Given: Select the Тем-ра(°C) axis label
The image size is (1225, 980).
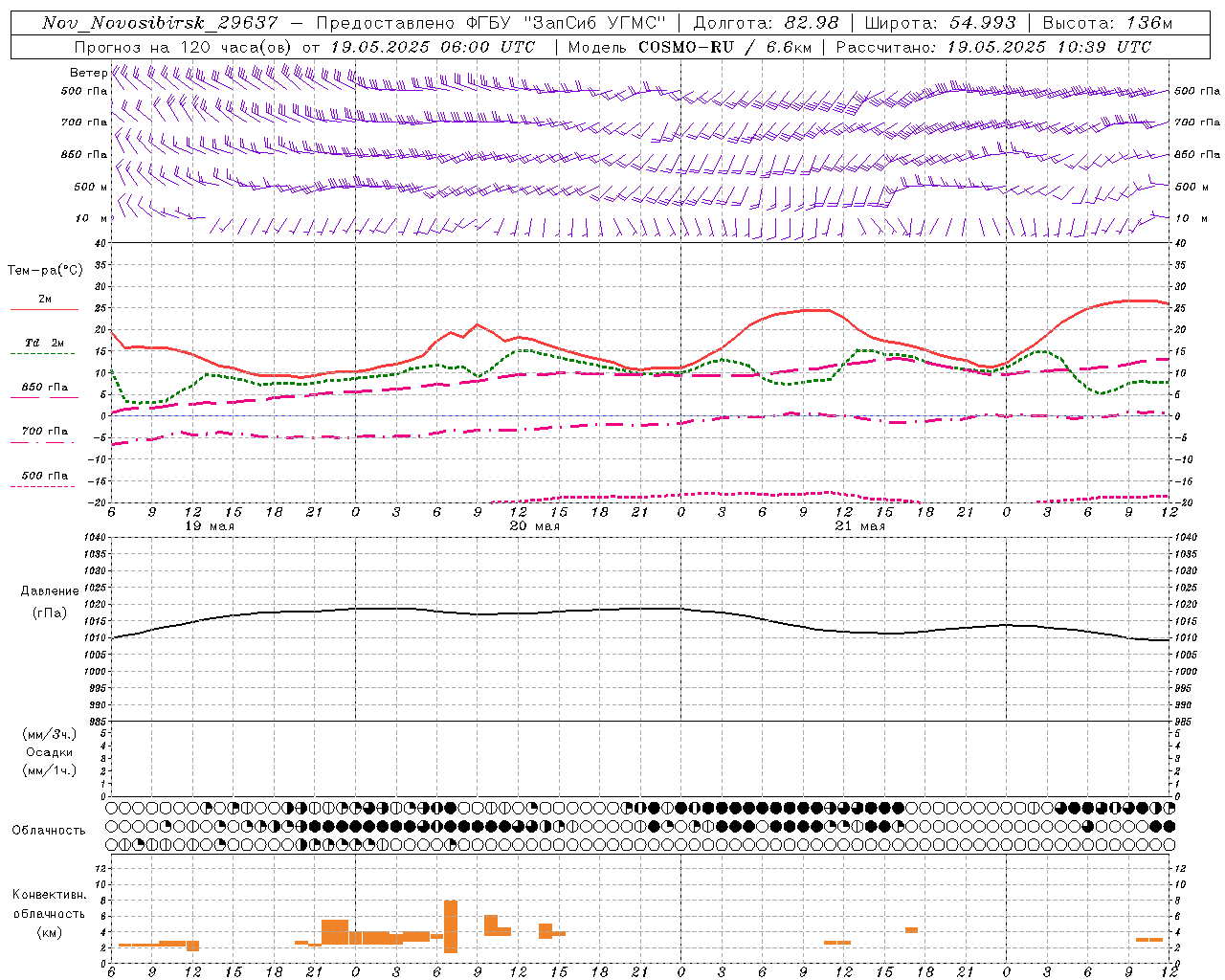Looking at the screenshot, I should pyautogui.click(x=44, y=271).
